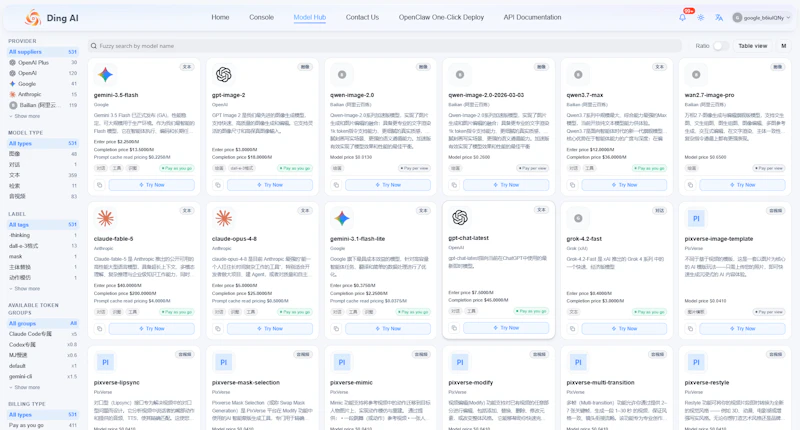The width and height of the screenshot is (800, 430).
Task: Copy qwen3.7-max model name icon
Action: click(x=572, y=185)
